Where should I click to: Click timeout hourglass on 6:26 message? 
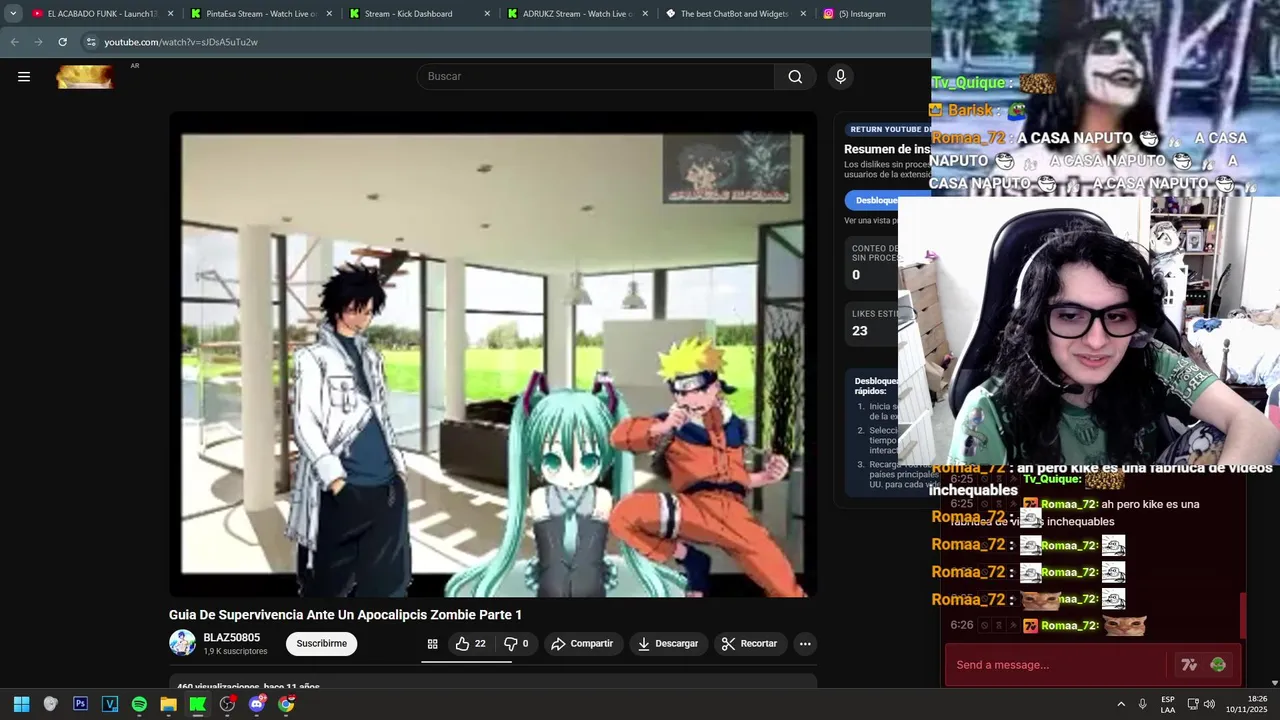[x=998, y=625]
